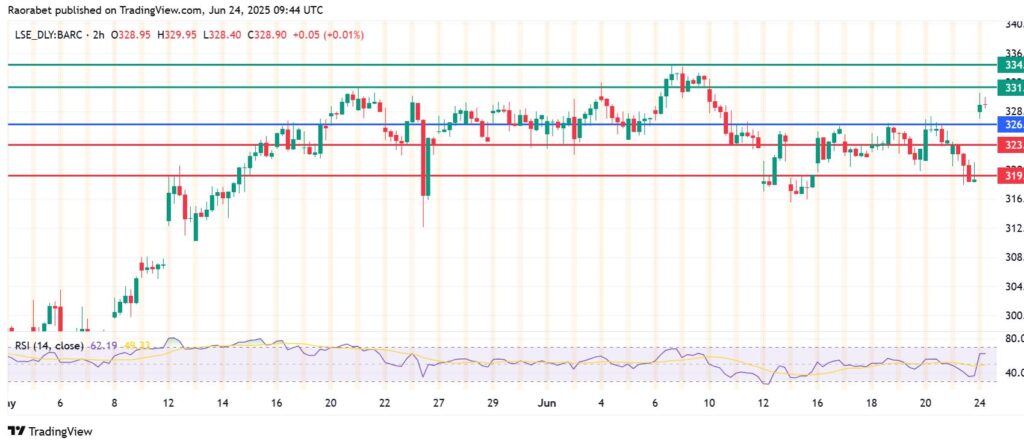The height and width of the screenshot is (441, 1024).
Task: Click the latest green candlestick
Action: [x=978, y=107]
